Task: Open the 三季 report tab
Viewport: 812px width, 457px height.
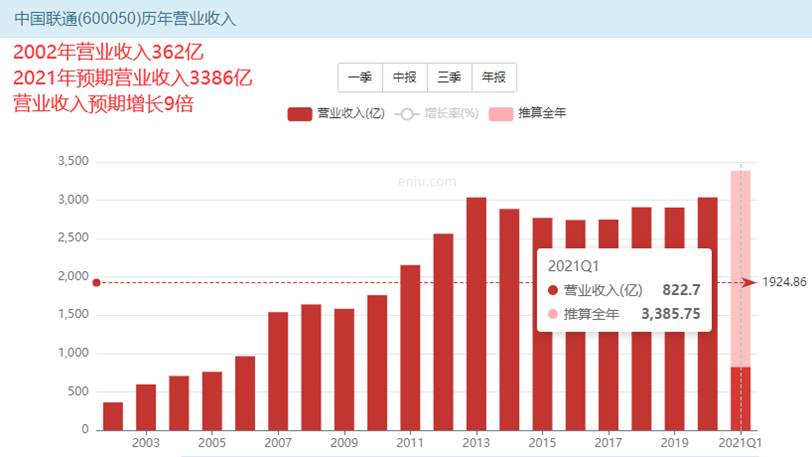Action: click(450, 78)
